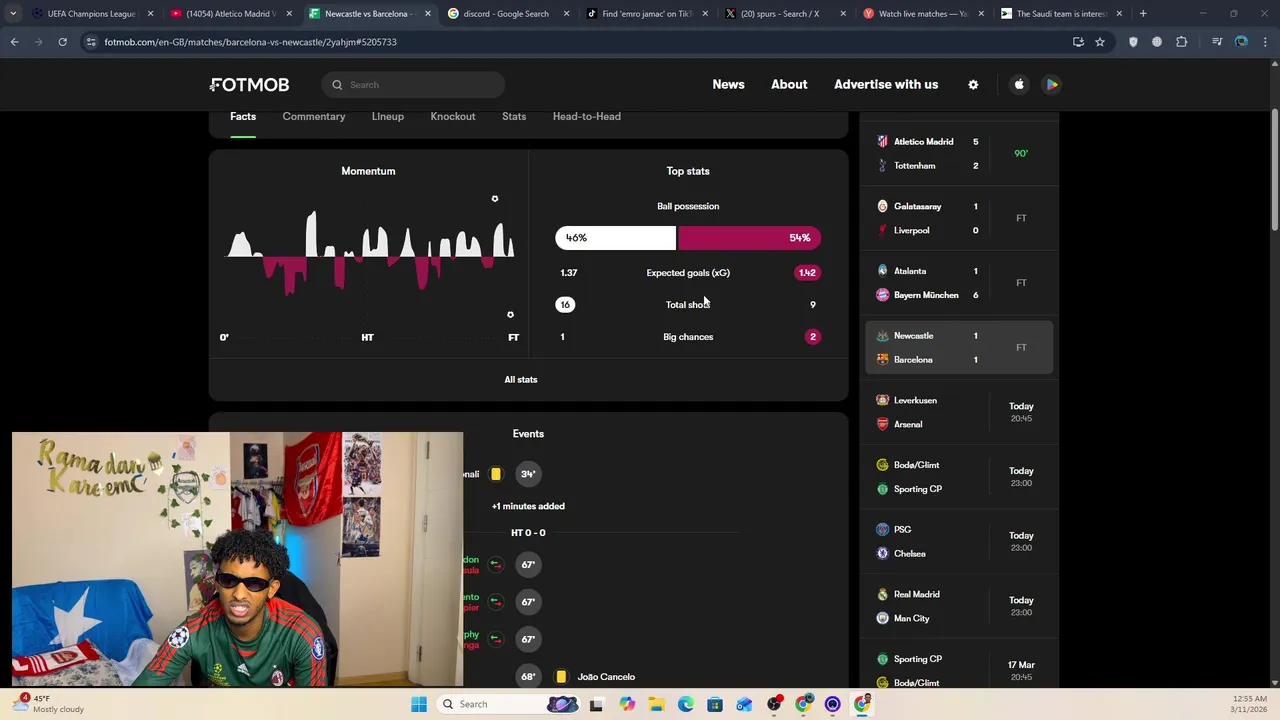Viewport: 1280px width, 720px height.
Task: Open the media controls icon
Action: 1216,42
